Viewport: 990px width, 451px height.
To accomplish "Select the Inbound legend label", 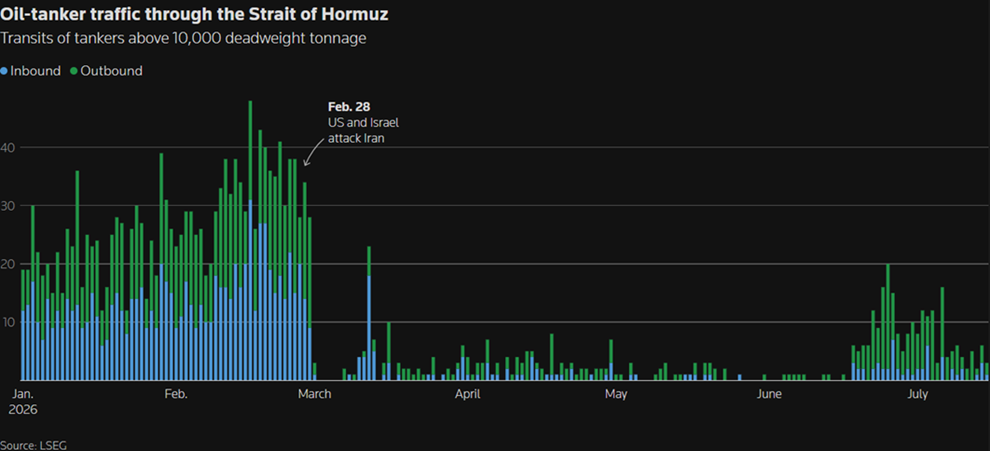I will (x=35, y=71).
